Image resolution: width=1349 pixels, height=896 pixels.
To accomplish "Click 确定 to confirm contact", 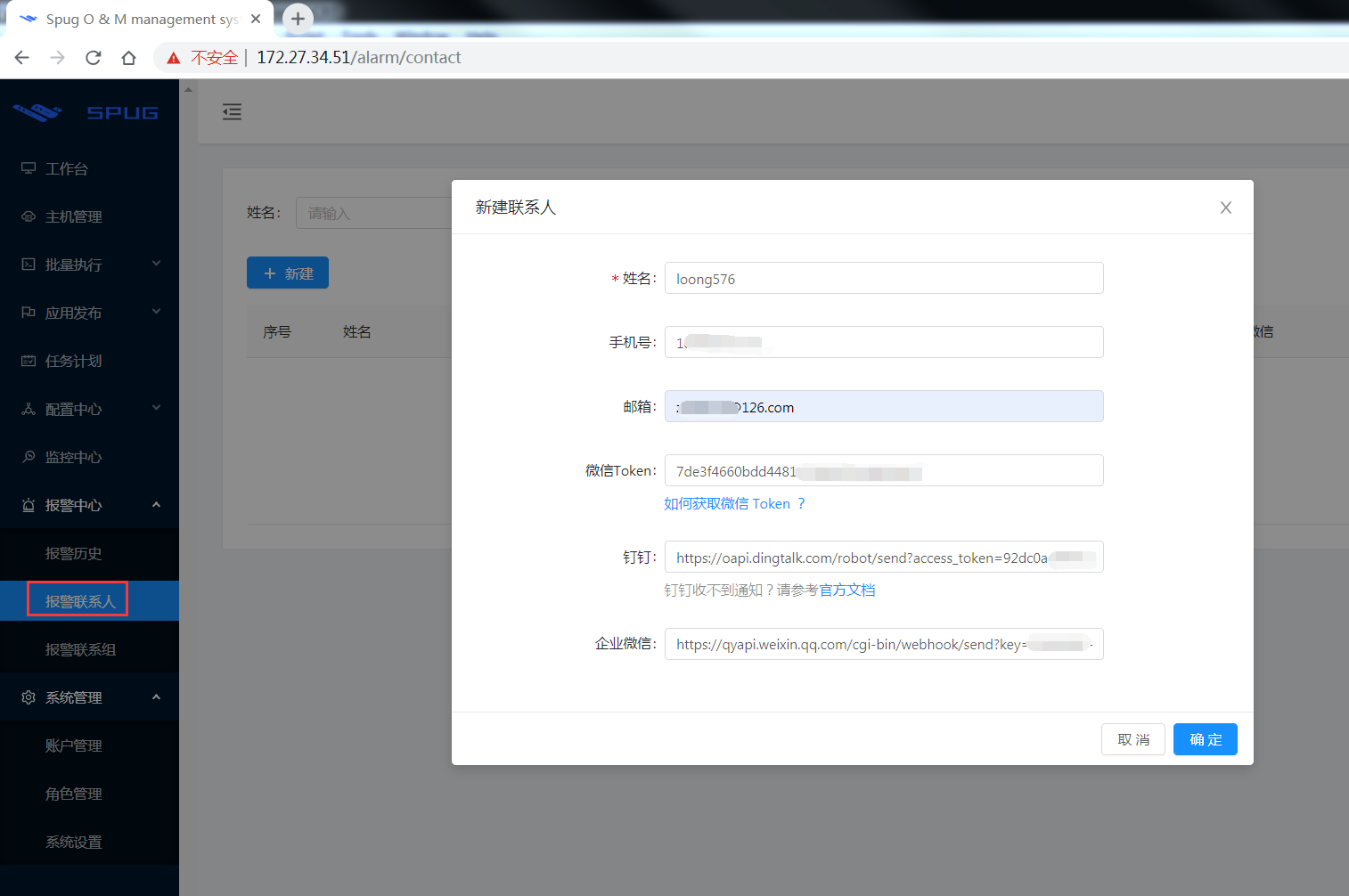I will tap(1206, 739).
